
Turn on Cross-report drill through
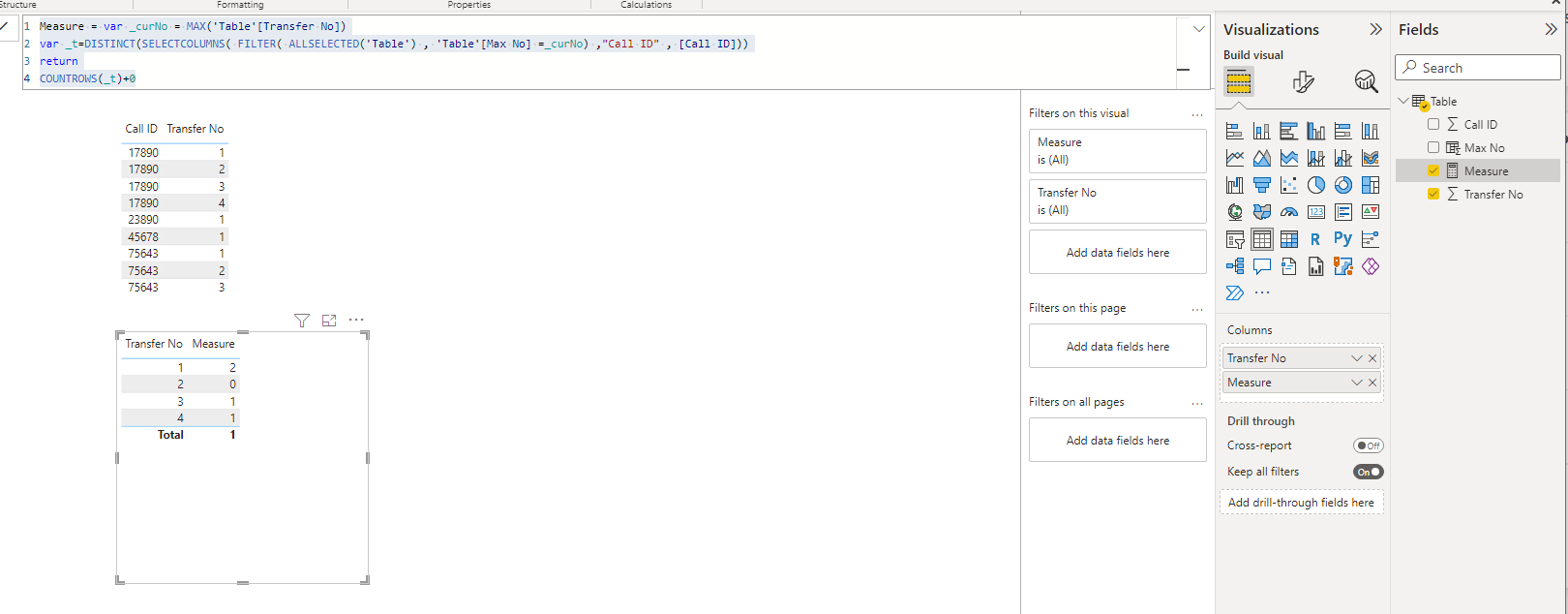coord(1369,445)
